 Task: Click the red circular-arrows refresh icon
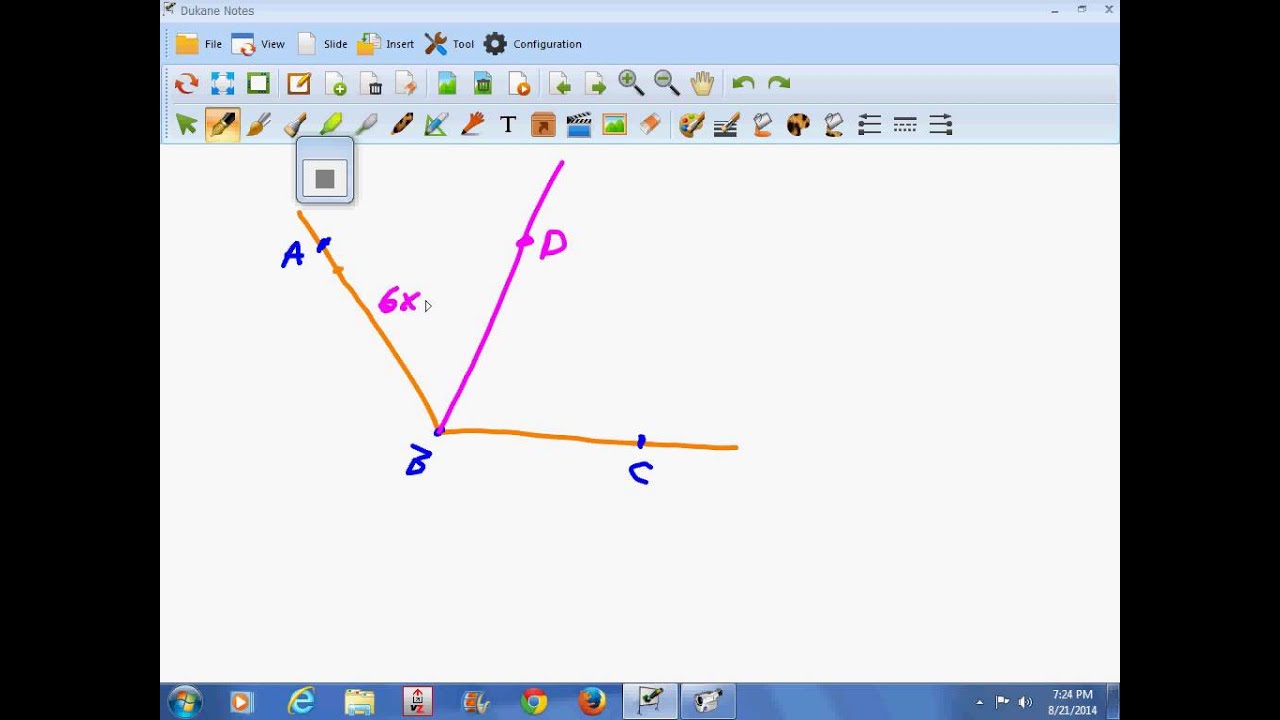(x=186, y=84)
